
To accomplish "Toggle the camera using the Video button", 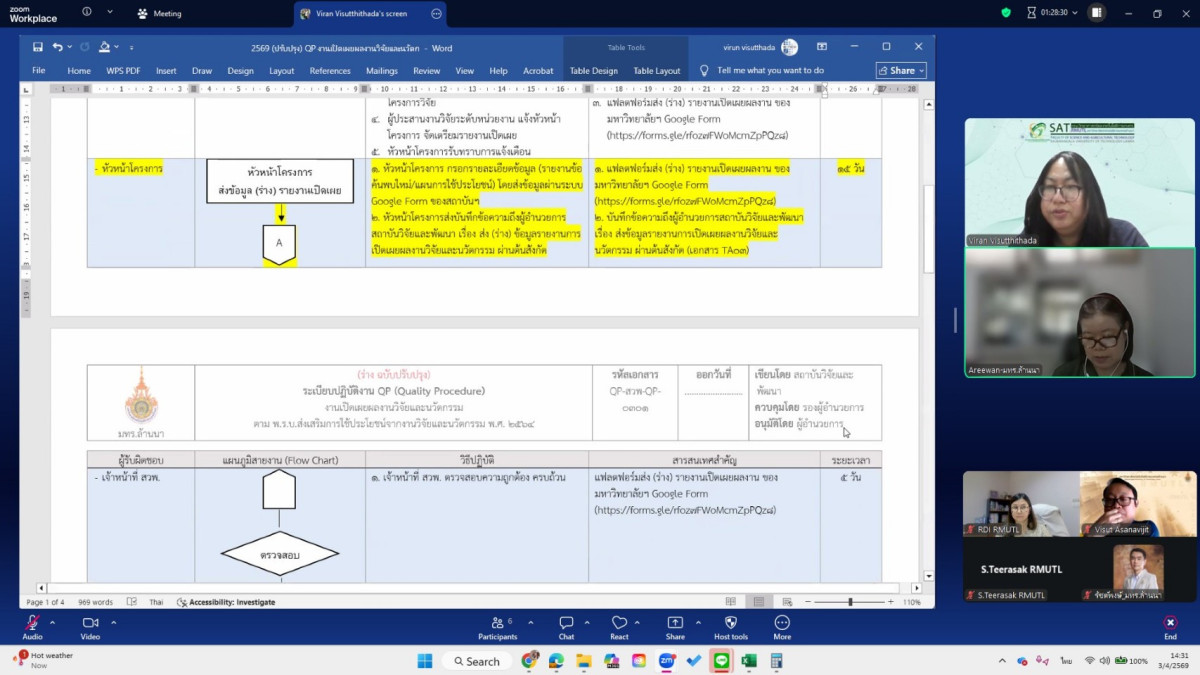I will coord(90,623).
